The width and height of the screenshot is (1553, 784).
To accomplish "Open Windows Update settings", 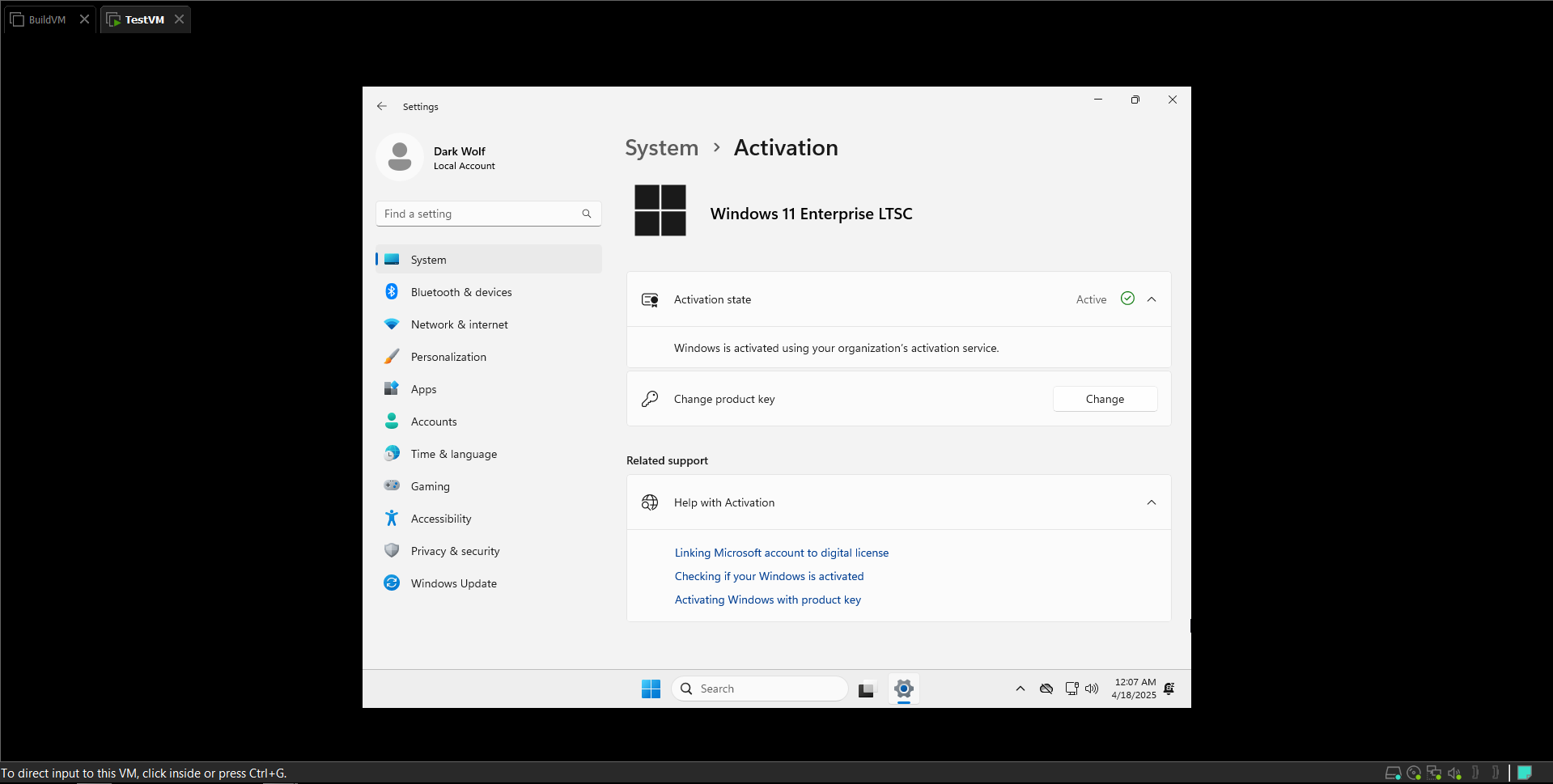I will point(489,583).
